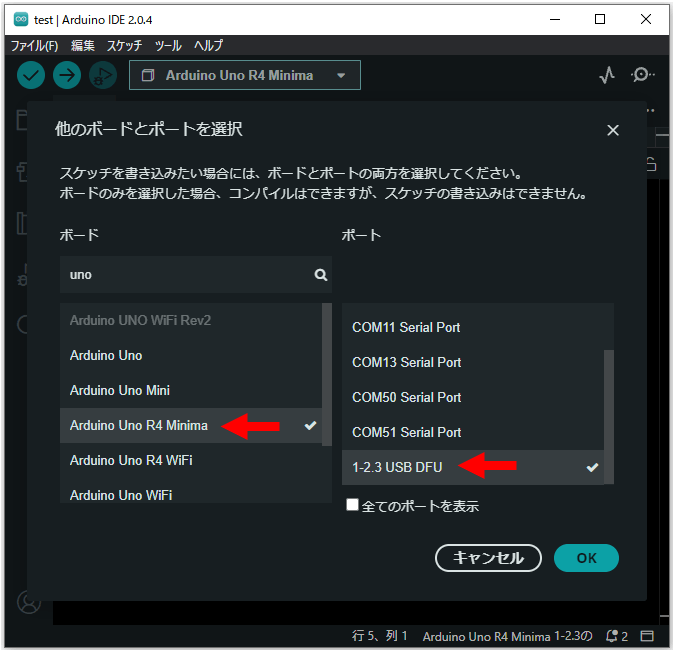Open the Arduino Uno R4 Minima board dropdown
The width and height of the screenshot is (673, 651).
point(245,76)
